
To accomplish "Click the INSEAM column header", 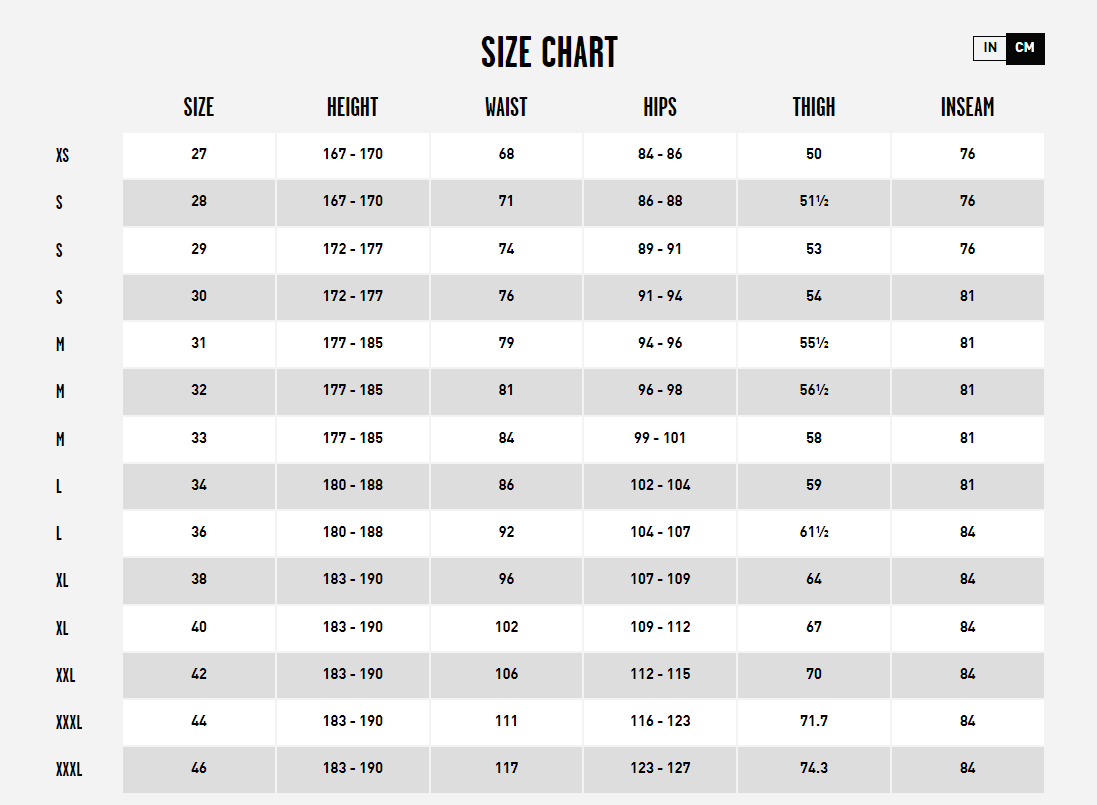I will (968, 107).
